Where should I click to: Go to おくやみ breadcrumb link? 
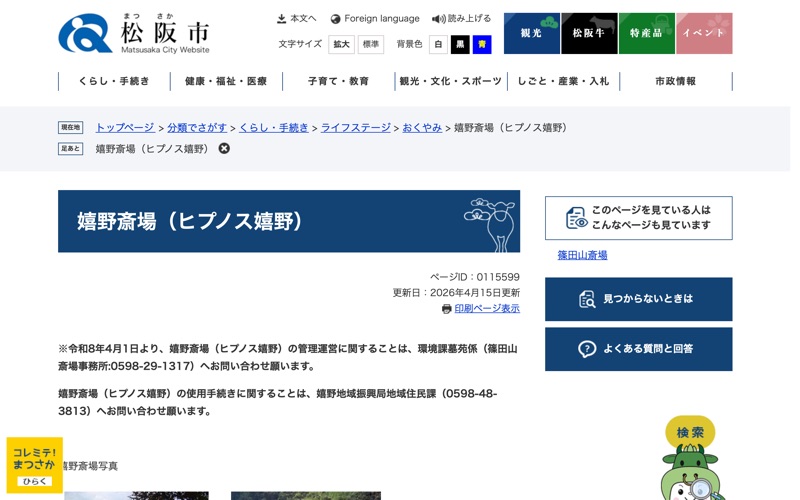point(422,128)
